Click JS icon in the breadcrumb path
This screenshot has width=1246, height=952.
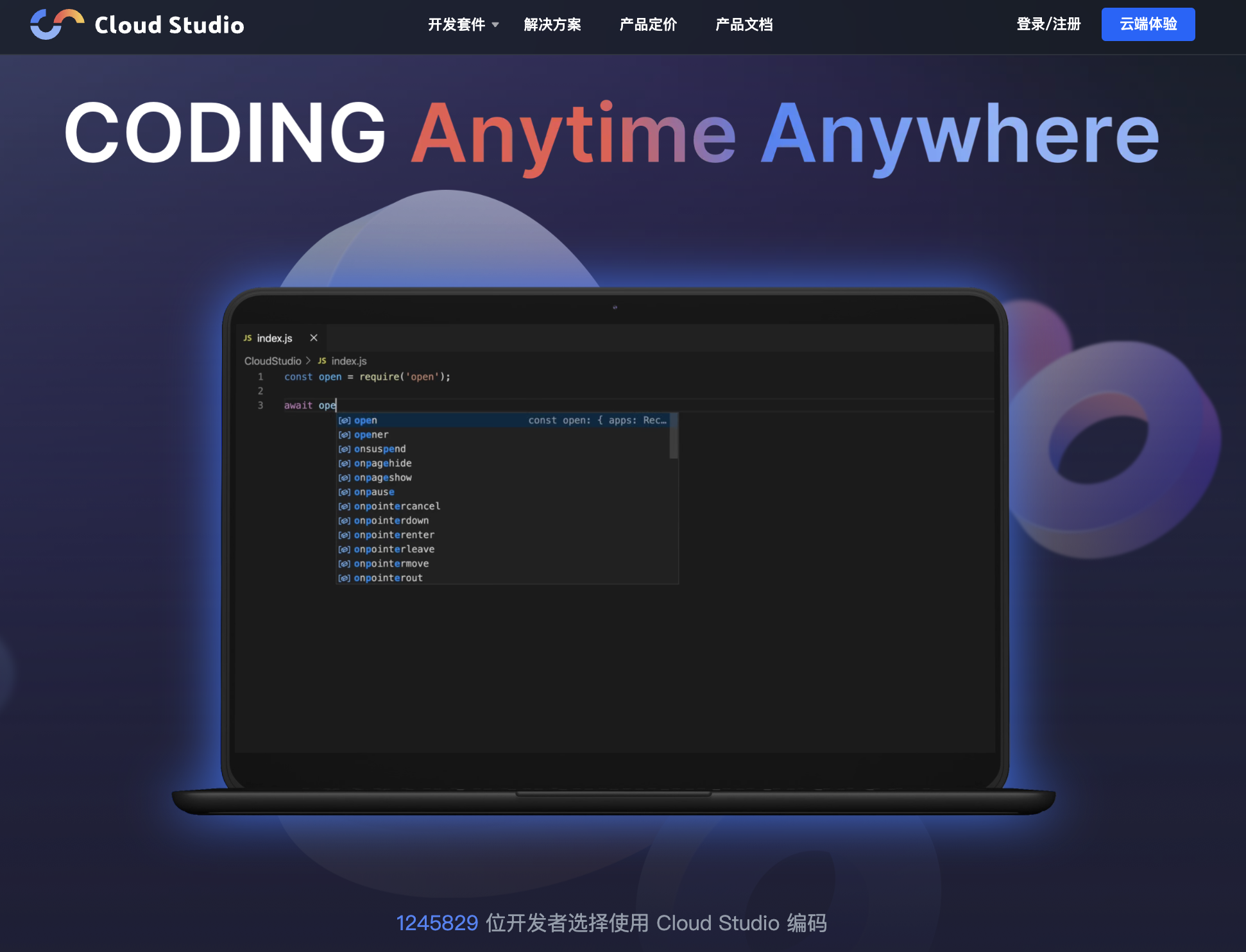pyautogui.click(x=322, y=361)
